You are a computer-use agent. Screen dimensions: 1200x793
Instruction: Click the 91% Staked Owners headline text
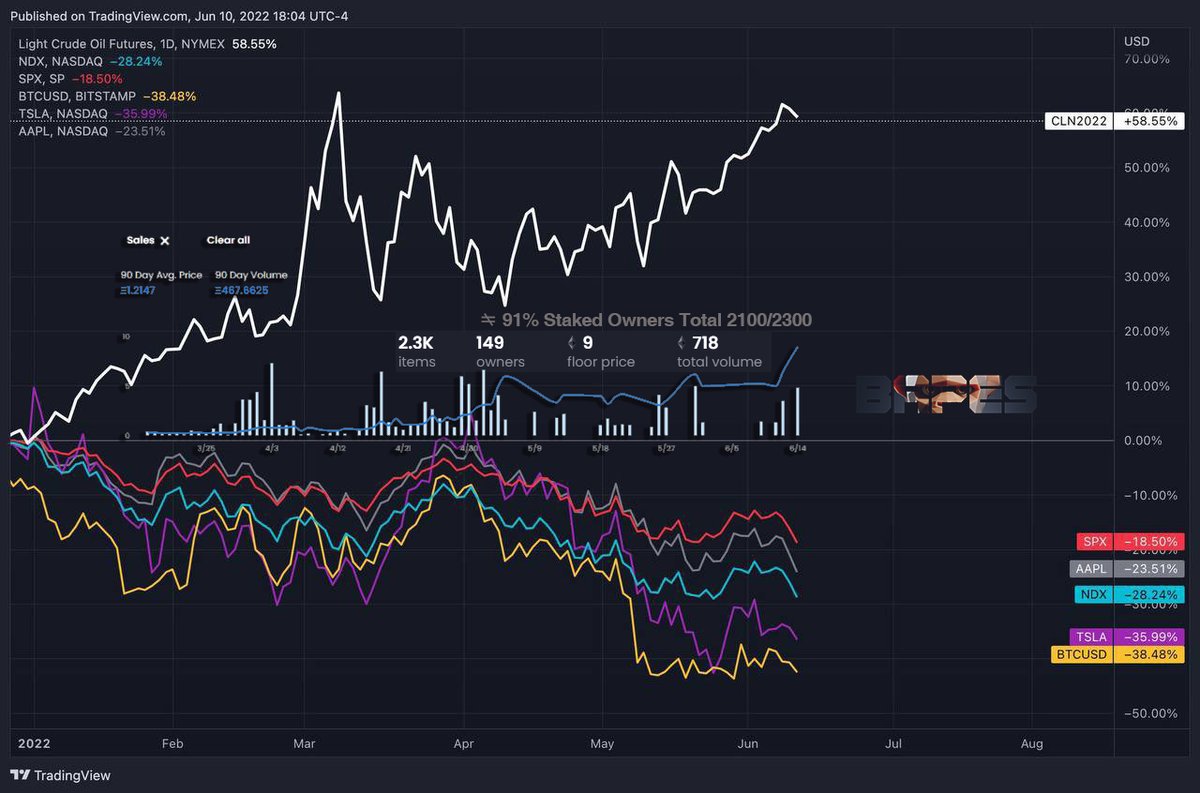[x=647, y=320]
